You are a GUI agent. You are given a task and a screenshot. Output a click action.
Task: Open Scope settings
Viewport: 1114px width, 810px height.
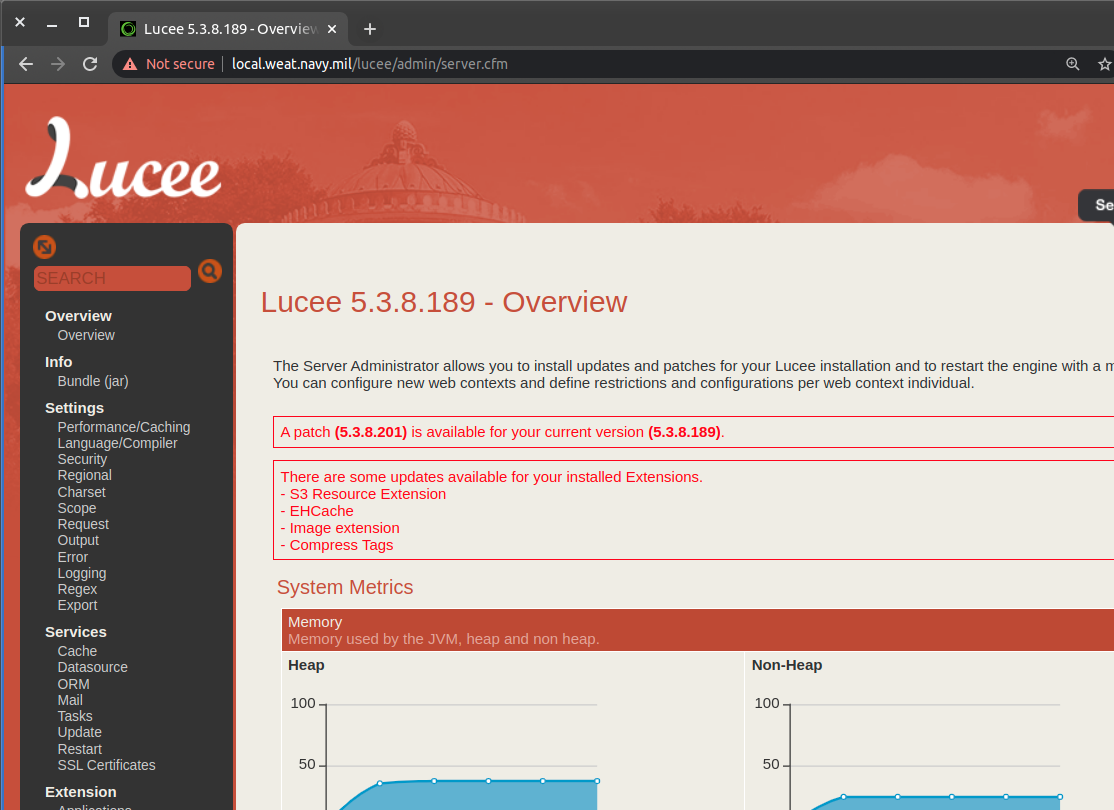[77, 509]
